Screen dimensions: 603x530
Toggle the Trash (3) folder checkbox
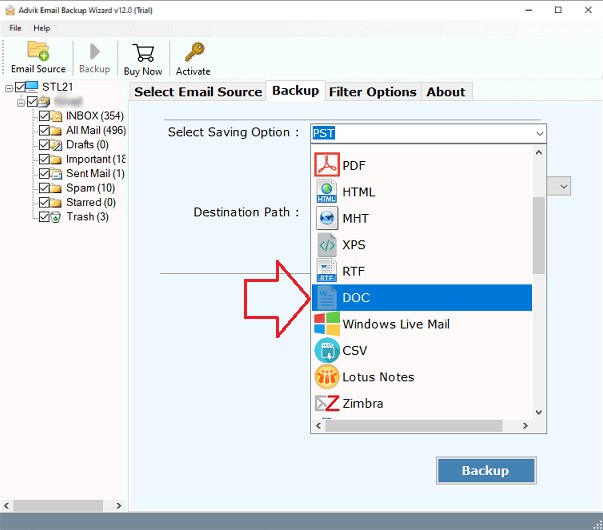43,217
